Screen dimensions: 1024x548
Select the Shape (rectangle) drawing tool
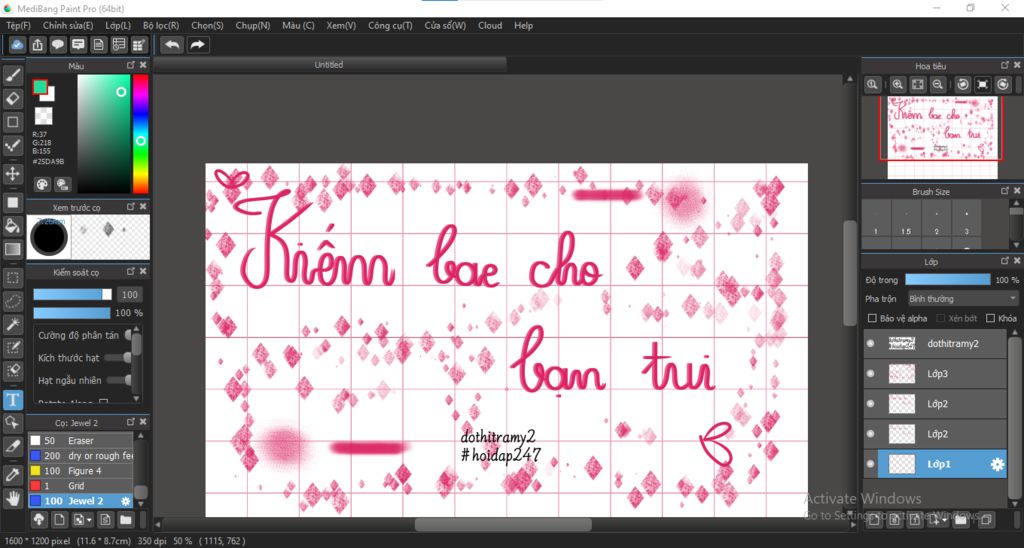pyautogui.click(x=12, y=122)
